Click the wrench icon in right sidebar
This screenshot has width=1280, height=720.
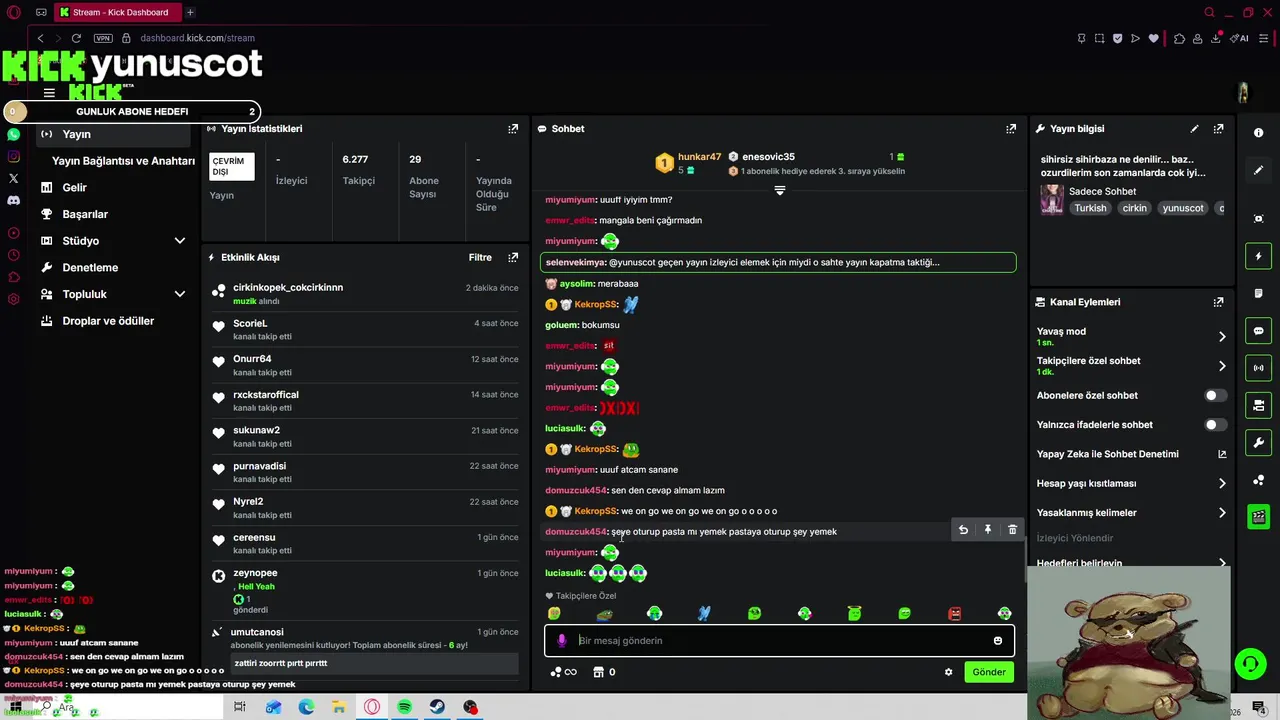point(1258,442)
